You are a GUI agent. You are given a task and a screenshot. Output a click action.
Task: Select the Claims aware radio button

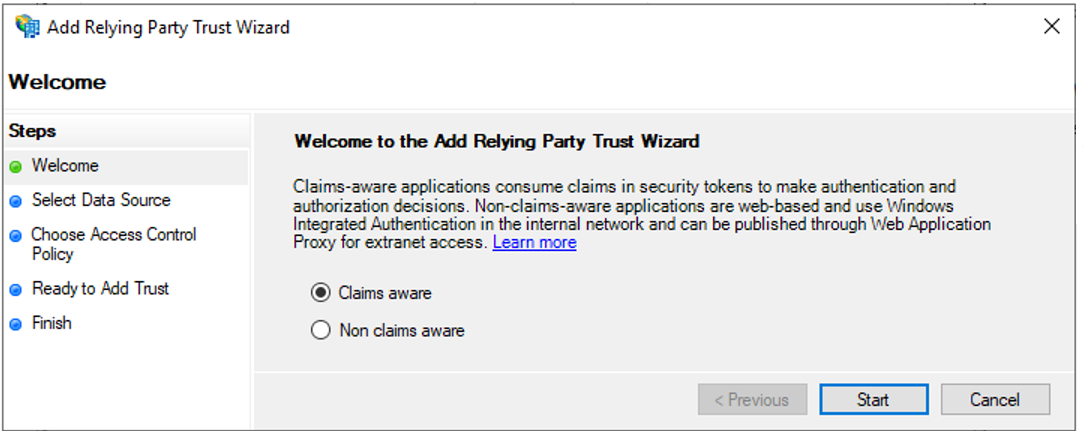coord(321,293)
